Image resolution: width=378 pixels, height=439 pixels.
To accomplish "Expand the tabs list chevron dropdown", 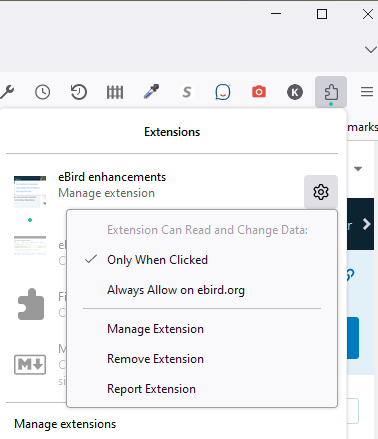I will click(371, 50).
